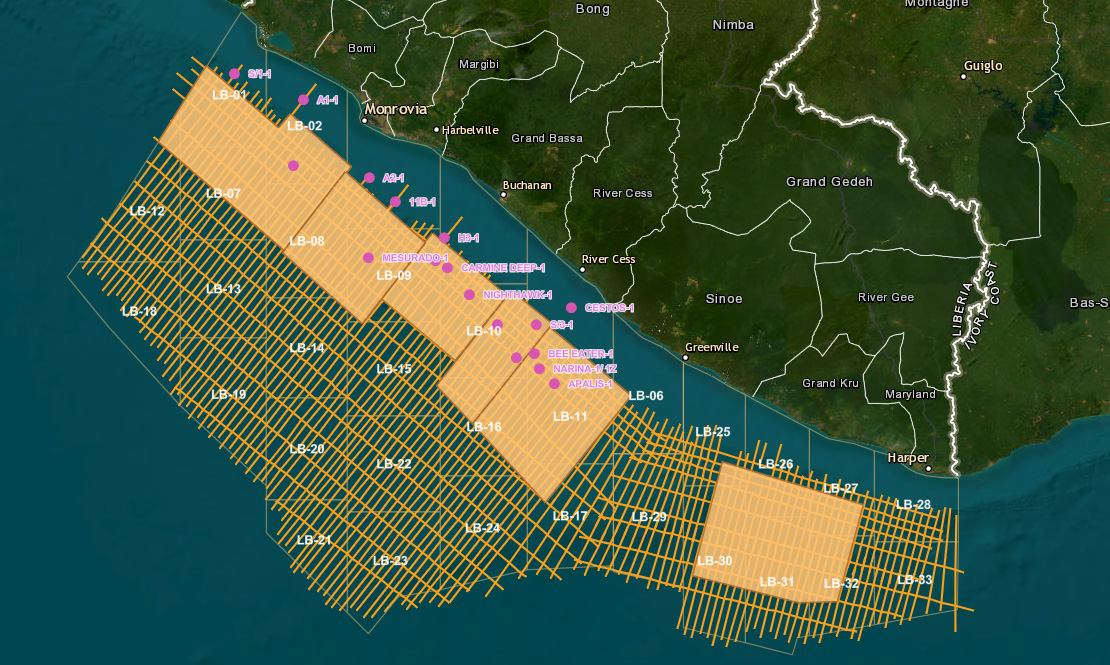
Task: Select the S/1-1 well marker dot
Action: (x=234, y=74)
